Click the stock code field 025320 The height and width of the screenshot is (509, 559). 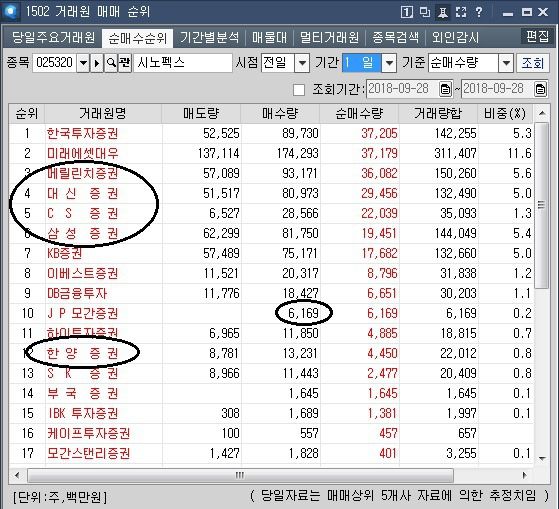click(x=55, y=63)
